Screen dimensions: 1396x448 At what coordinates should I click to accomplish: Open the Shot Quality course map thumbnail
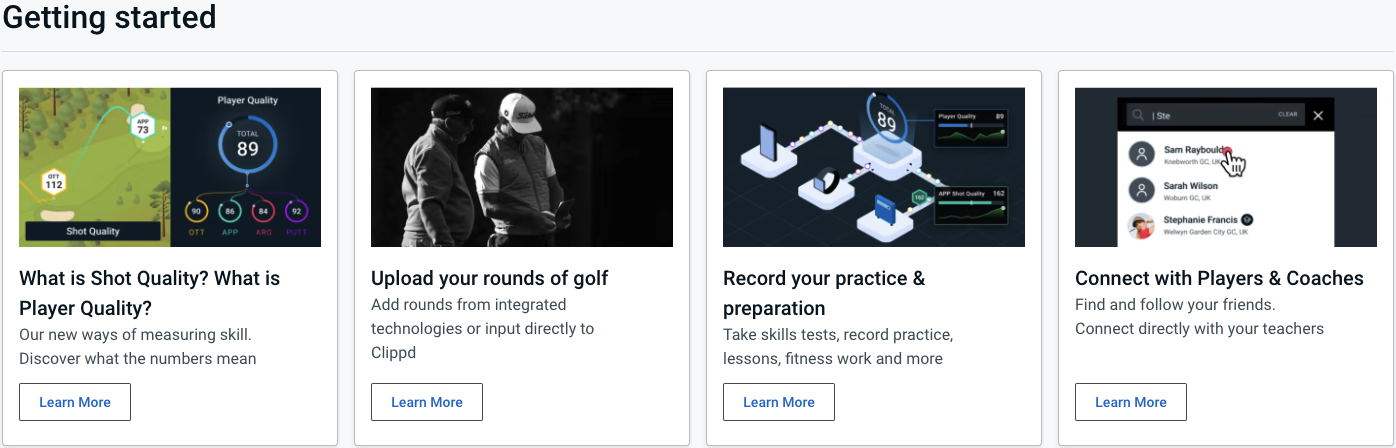tap(95, 167)
